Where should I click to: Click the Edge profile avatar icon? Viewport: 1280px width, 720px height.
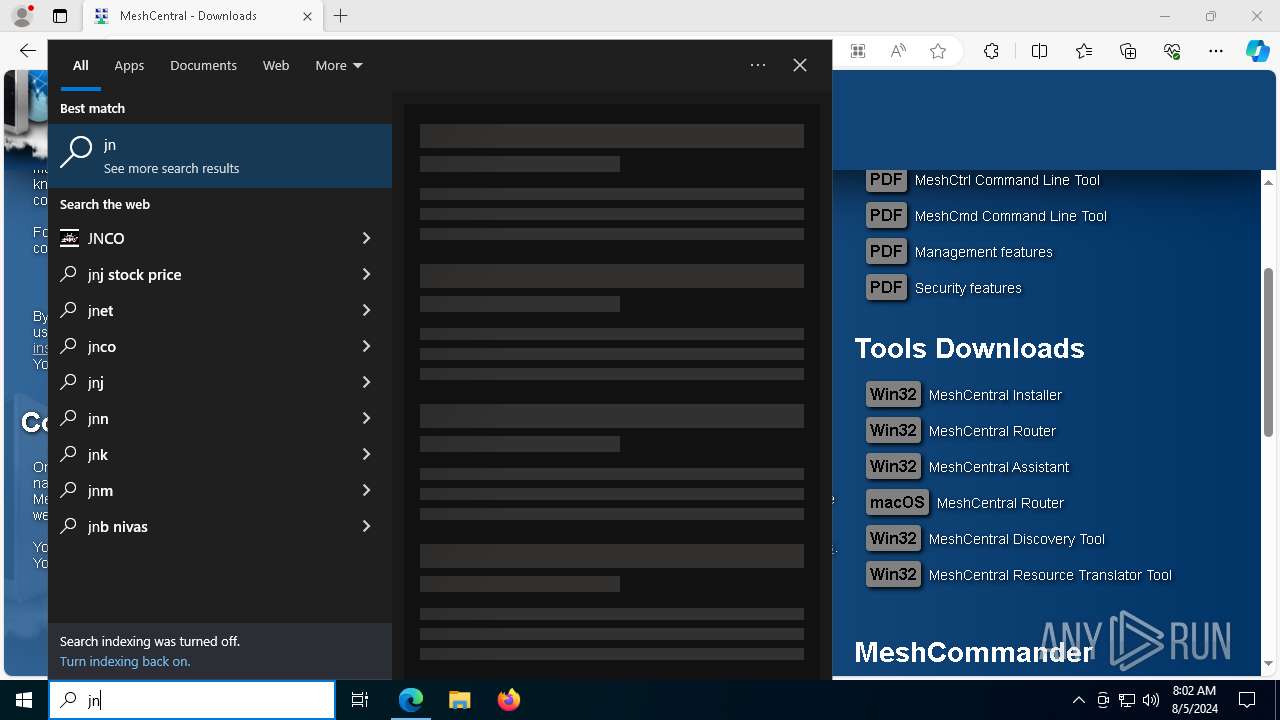(x=22, y=16)
